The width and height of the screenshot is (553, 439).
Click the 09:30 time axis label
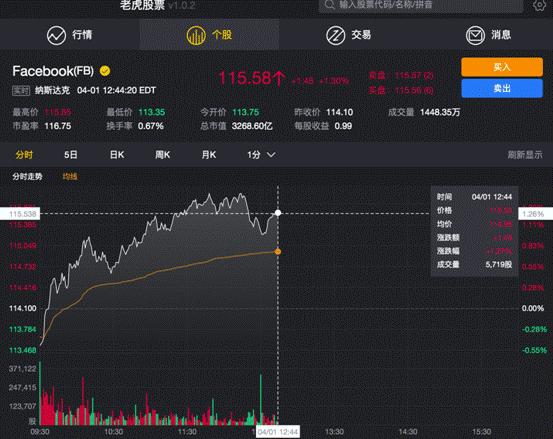pos(40,432)
